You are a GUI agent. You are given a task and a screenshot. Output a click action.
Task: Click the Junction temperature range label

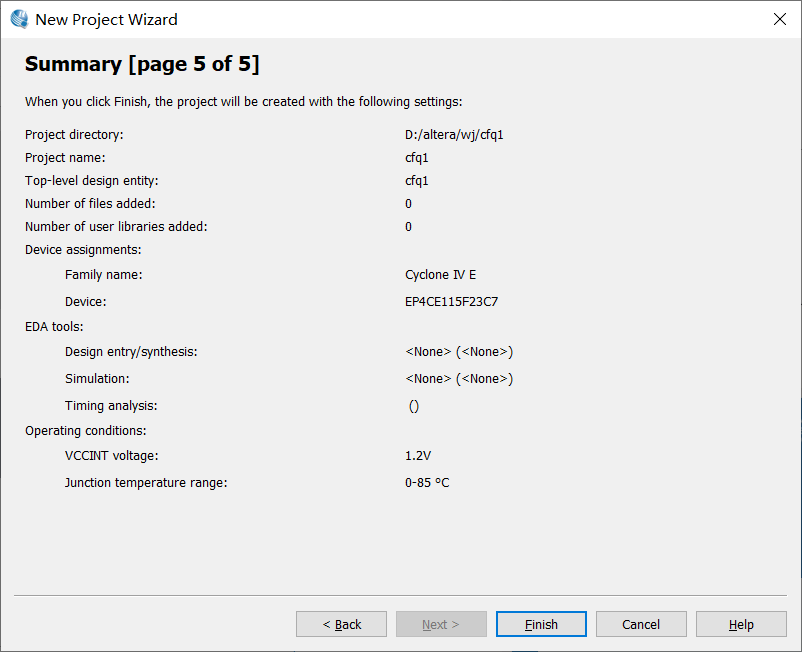point(146,483)
